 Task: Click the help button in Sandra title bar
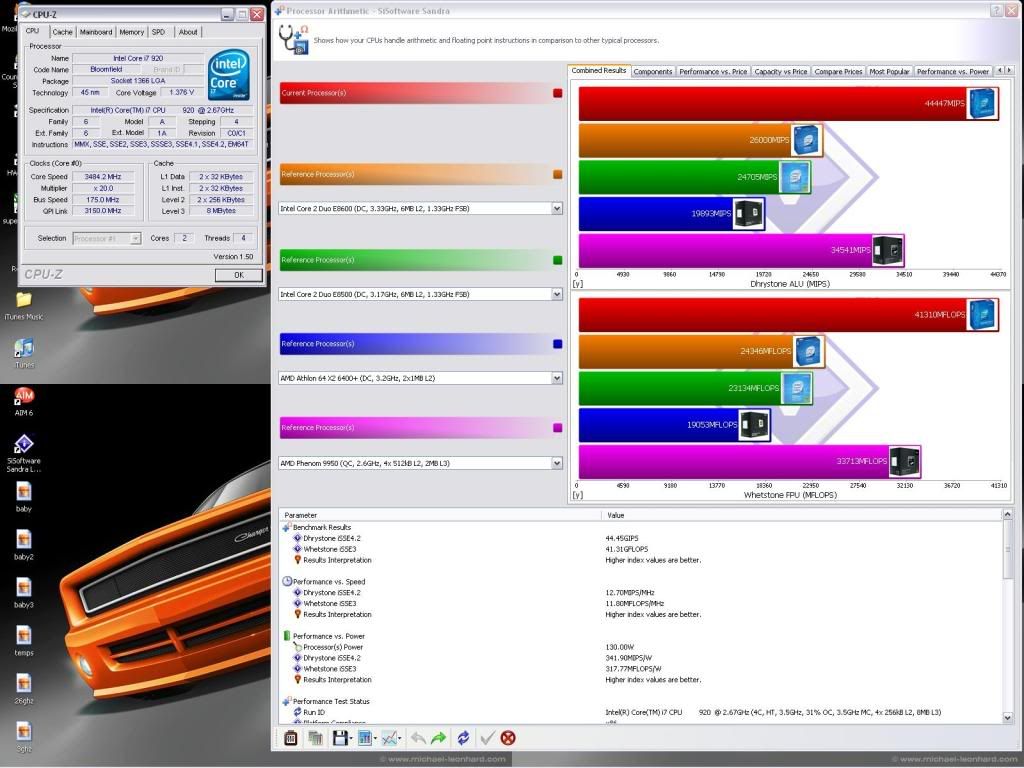pos(996,11)
